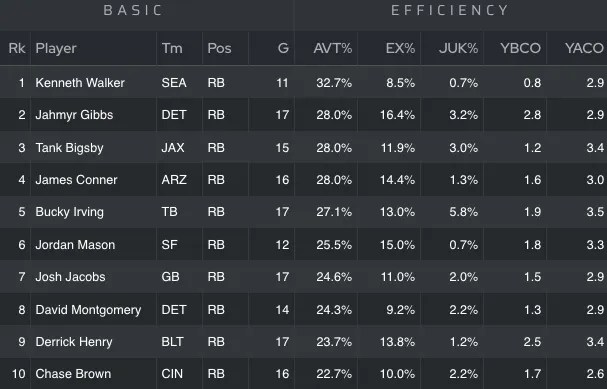
Task: Click the YACO column header
Action: tap(584, 48)
